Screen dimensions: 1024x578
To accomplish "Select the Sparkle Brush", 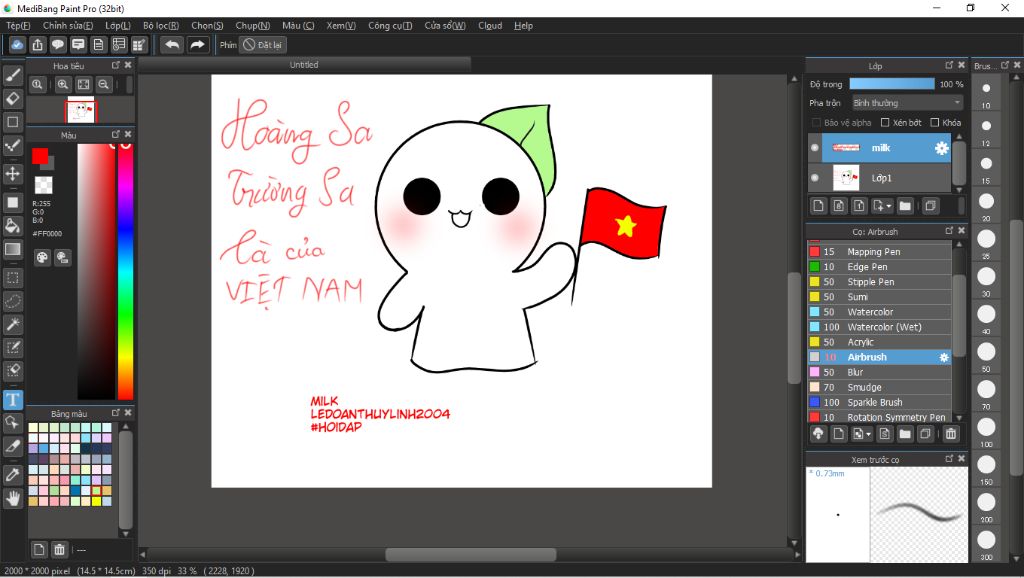I will (x=879, y=402).
